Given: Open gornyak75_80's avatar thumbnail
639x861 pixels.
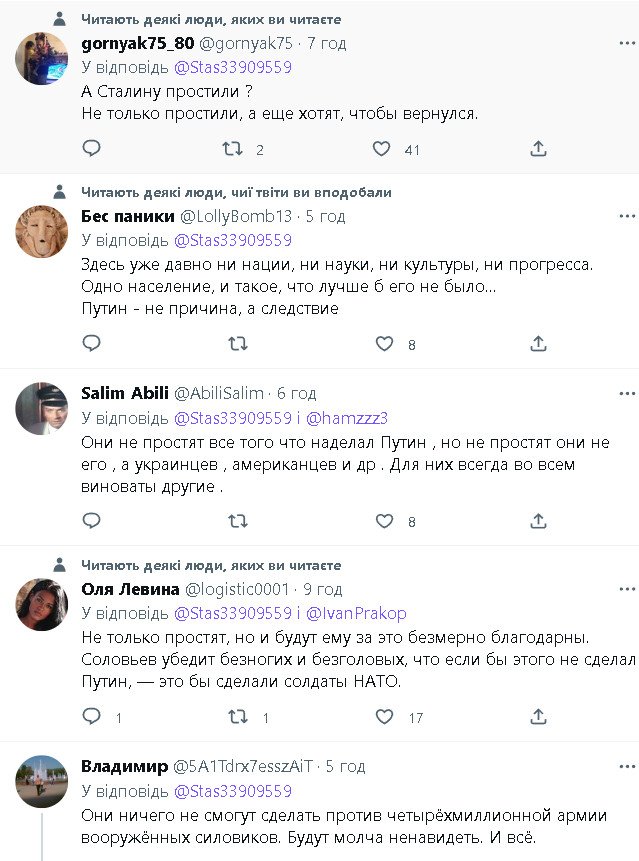Looking at the screenshot, I should (42, 59).
